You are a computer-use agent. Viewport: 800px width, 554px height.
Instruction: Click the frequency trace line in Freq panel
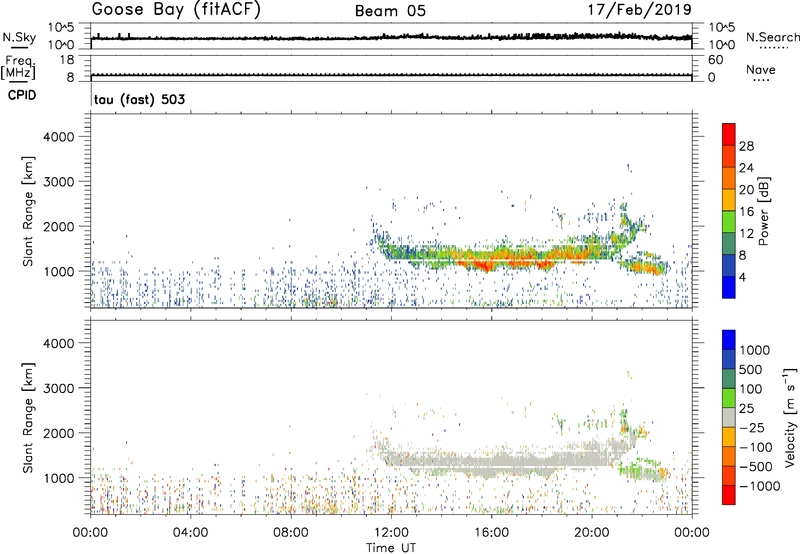coord(391,75)
